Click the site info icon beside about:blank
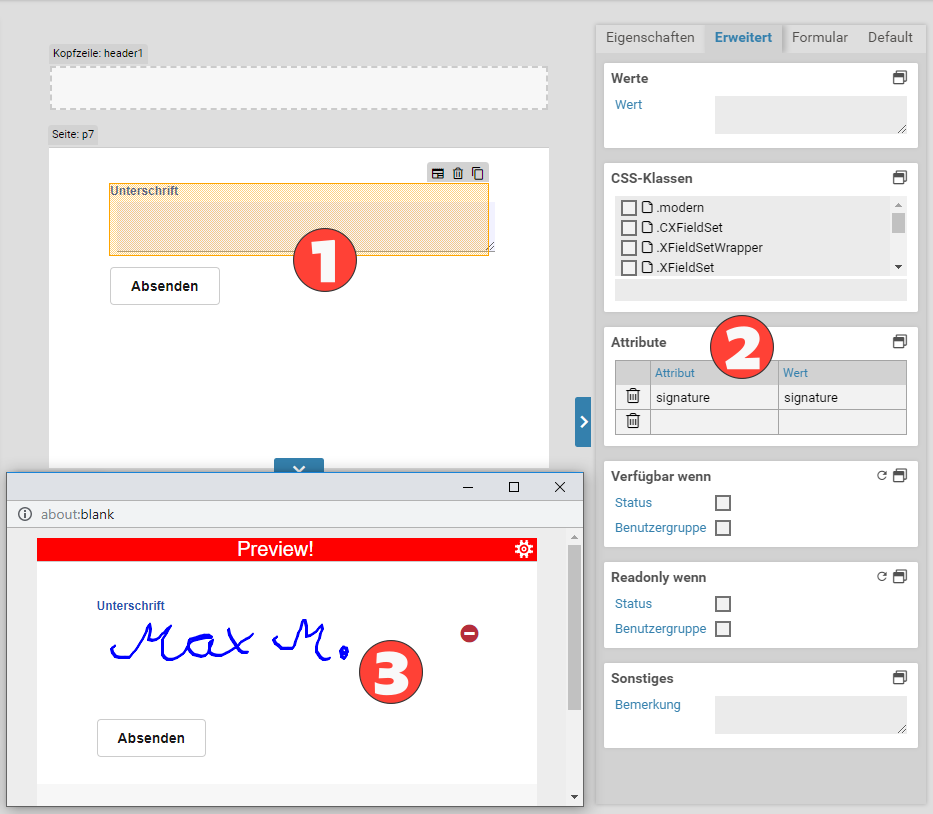Viewport: 933px width, 814px height. [x=25, y=514]
